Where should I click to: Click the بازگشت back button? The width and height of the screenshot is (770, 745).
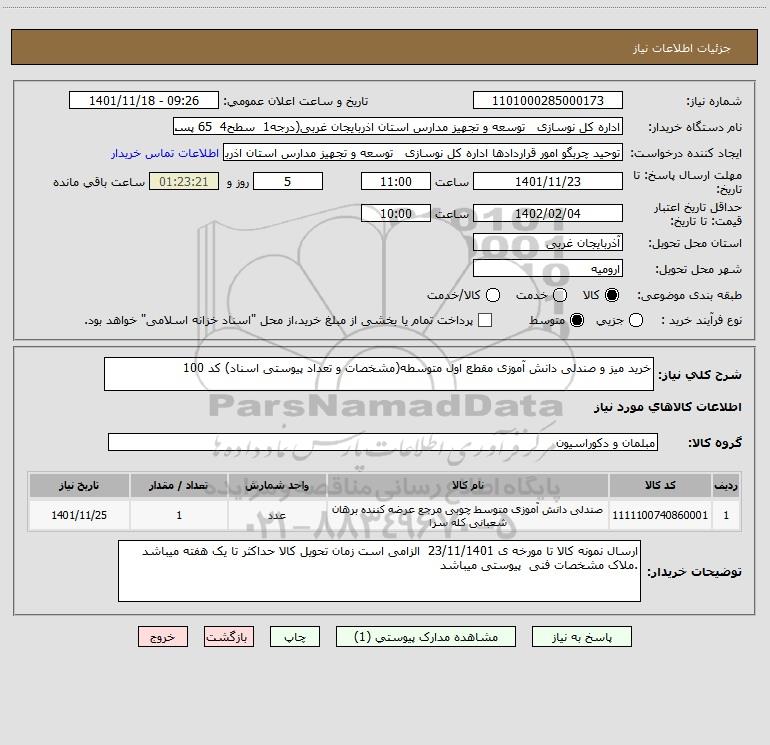click(x=229, y=637)
